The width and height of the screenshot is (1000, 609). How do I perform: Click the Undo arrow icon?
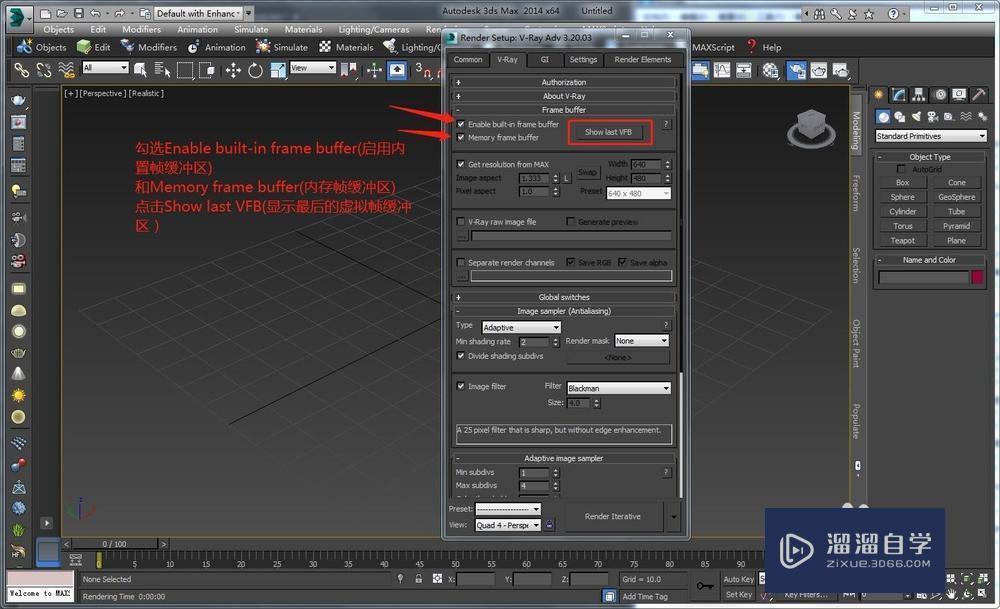click(x=94, y=13)
